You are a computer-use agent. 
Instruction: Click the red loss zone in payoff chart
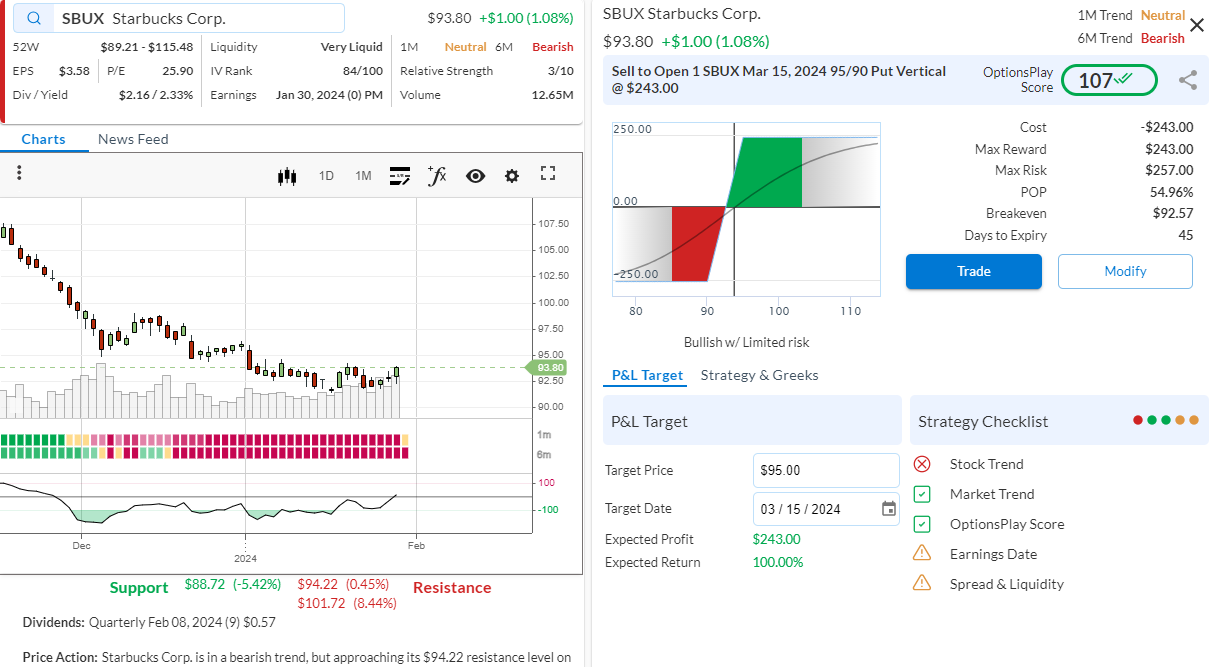[695, 243]
